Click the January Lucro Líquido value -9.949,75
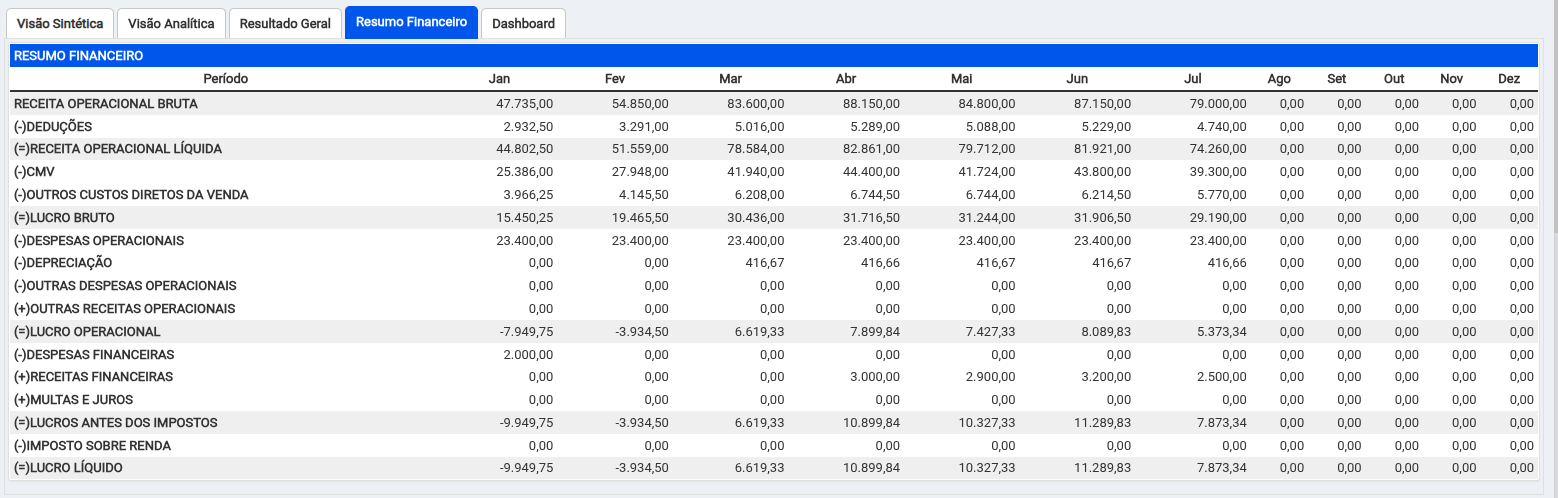The height and width of the screenshot is (498, 1558). click(526, 468)
